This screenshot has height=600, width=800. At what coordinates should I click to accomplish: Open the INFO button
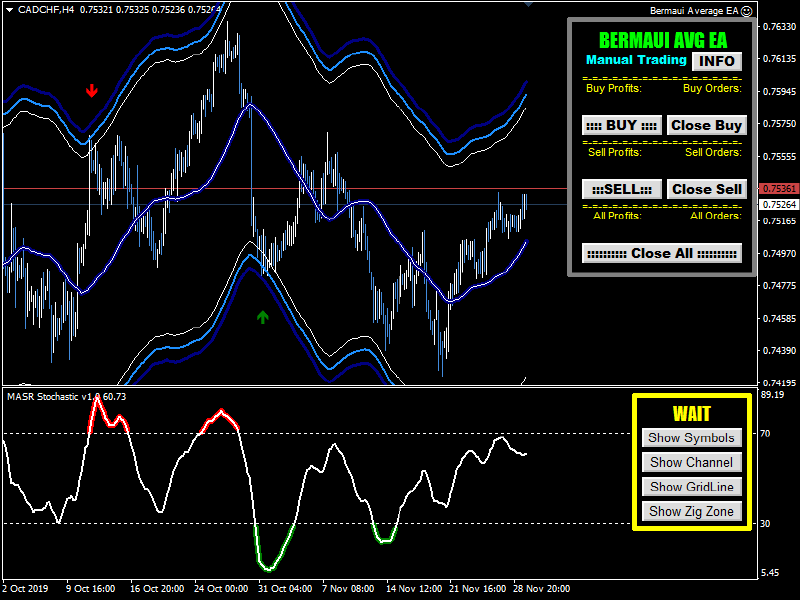pos(716,61)
